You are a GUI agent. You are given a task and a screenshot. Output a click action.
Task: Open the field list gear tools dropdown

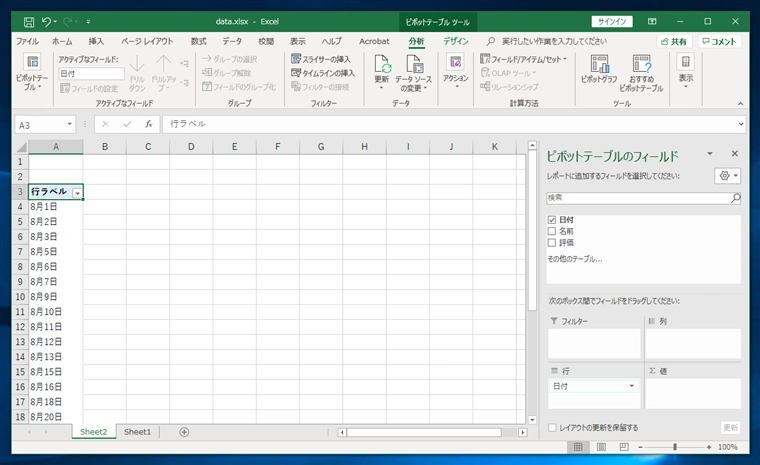pyautogui.click(x=728, y=175)
